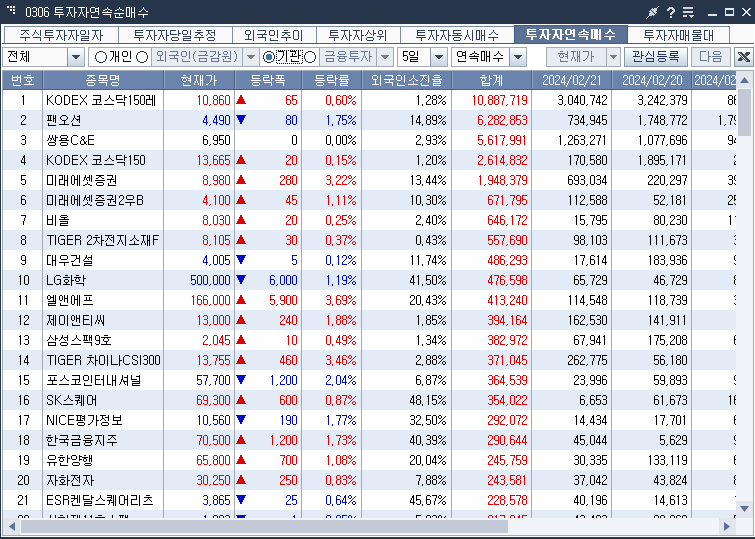Click the 관심등록 button
755x539 pixels.
pyautogui.click(x=655, y=57)
